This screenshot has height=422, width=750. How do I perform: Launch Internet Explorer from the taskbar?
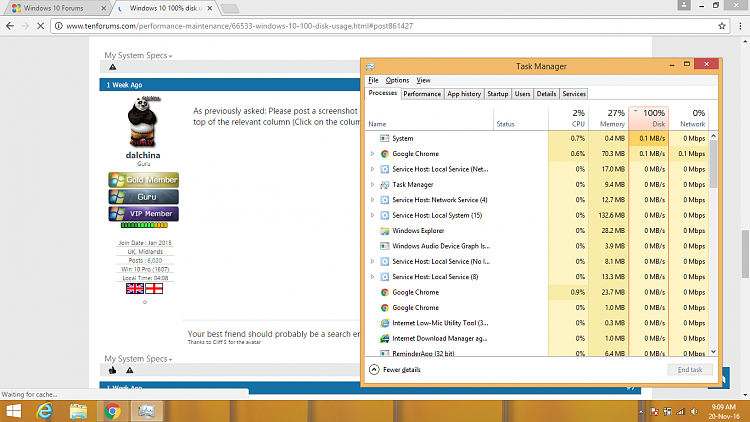tap(44, 411)
